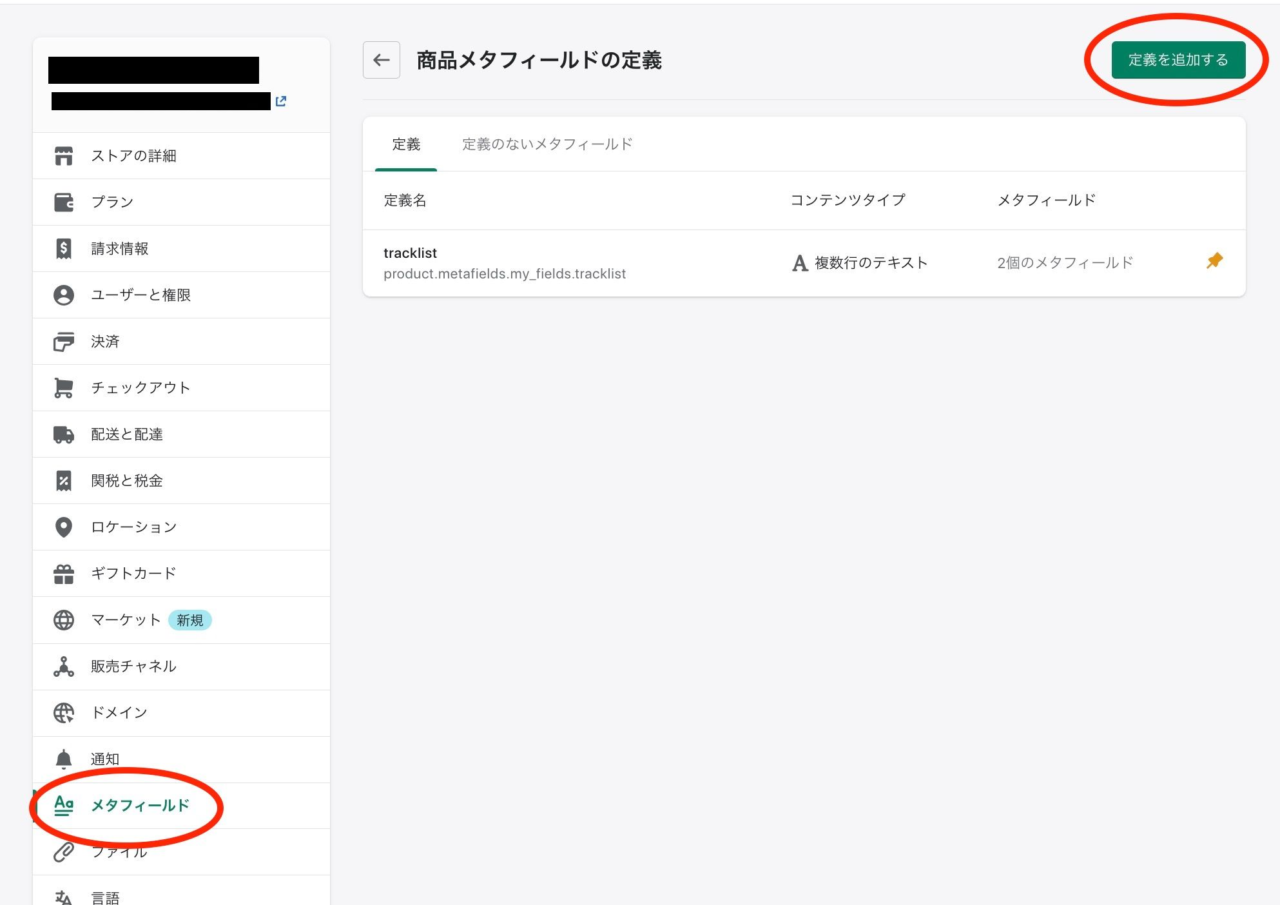This screenshot has height=905, width=1280.
Task: Click the 商品メタフィールドの定義 page title
Action: tap(539, 60)
